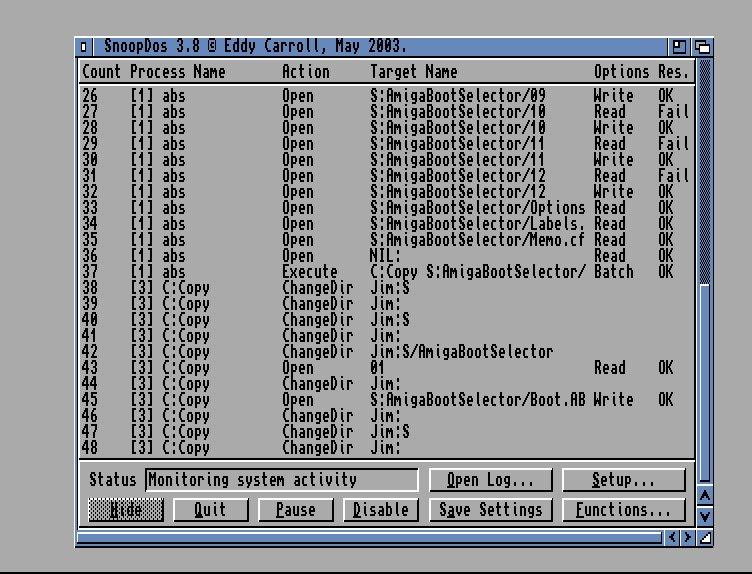This screenshot has height=574, width=752.
Task: Click the Jim:S target in row 47
Action: pyautogui.click(x=390, y=432)
